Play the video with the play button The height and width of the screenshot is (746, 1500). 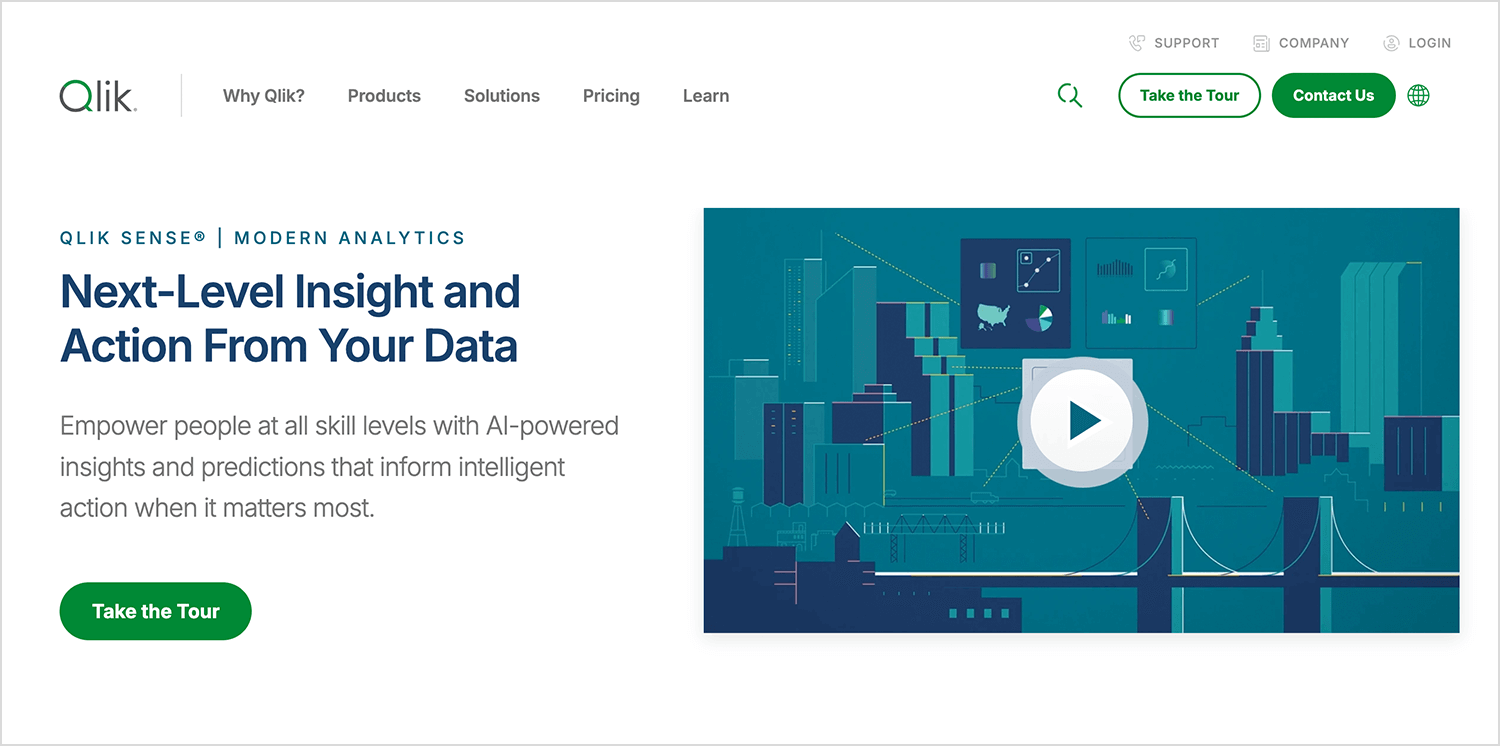coord(1082,421)
